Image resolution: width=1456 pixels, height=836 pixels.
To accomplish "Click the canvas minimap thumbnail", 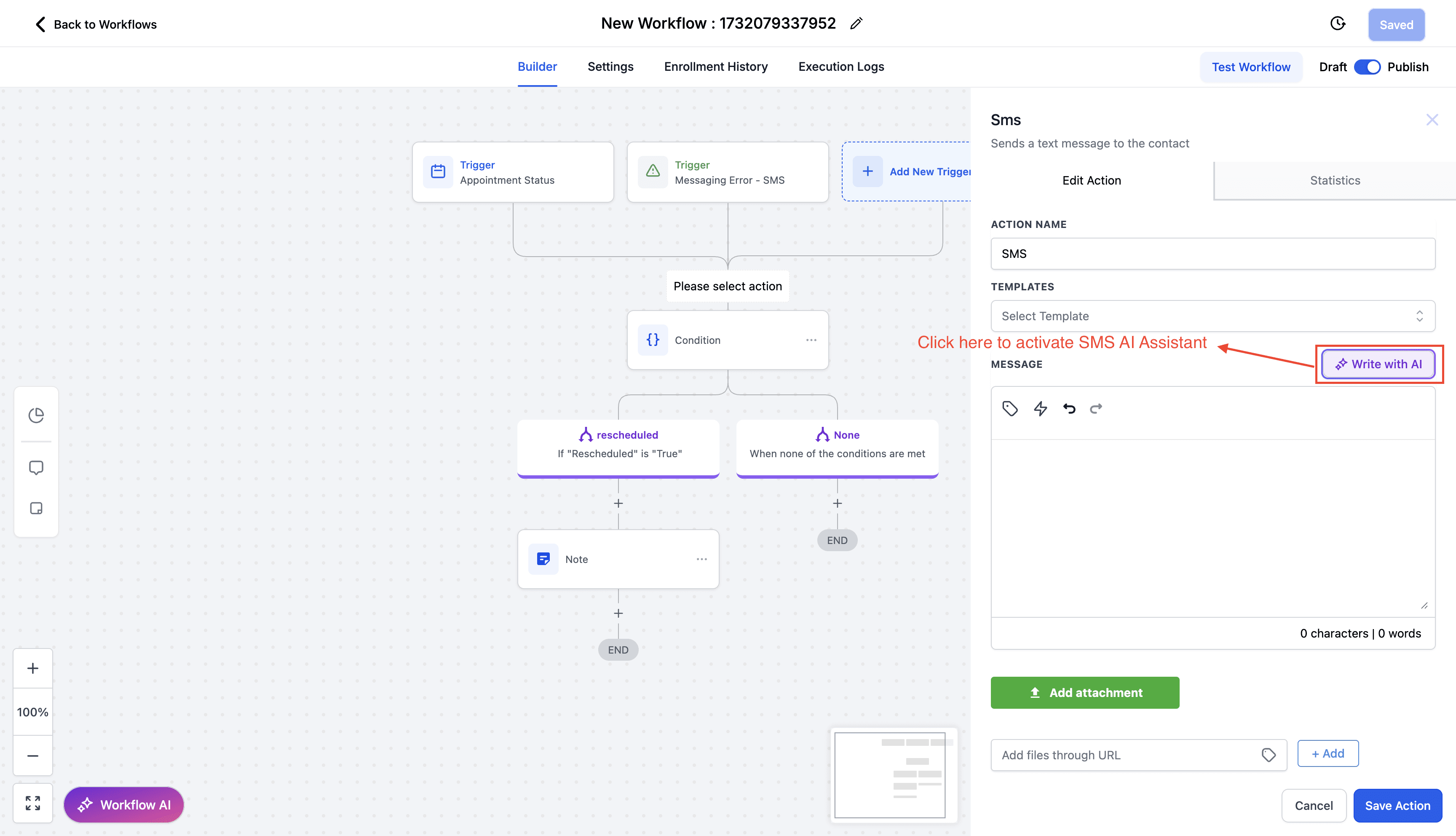I will point(894,775).
